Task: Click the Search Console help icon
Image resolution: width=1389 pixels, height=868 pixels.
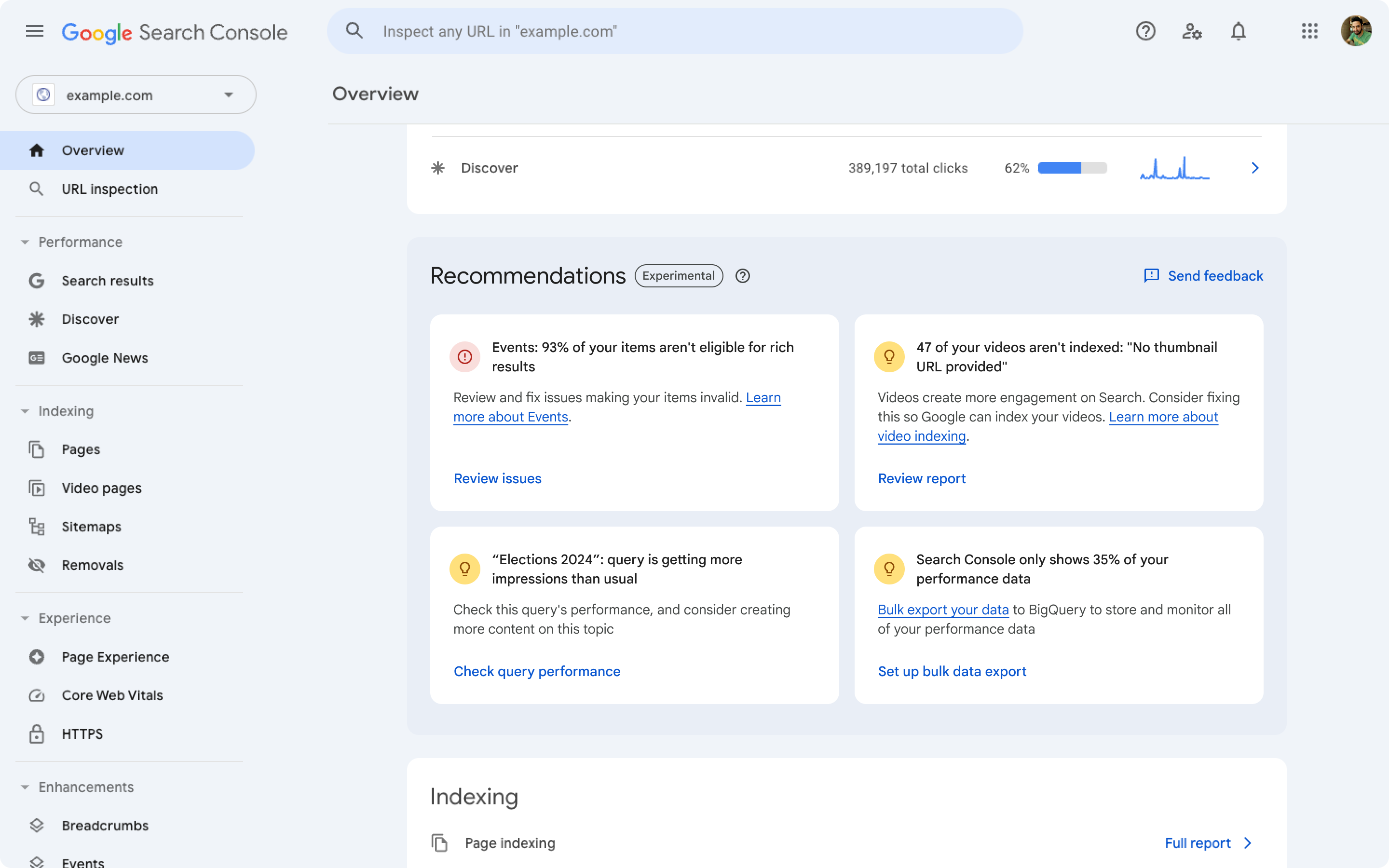Action: (1146, 31)
